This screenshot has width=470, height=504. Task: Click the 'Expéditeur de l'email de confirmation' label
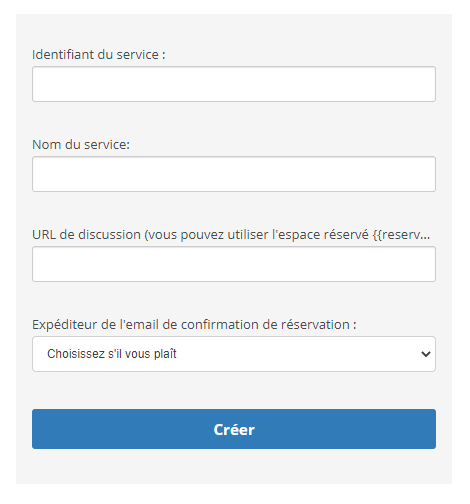click(194, 325)
